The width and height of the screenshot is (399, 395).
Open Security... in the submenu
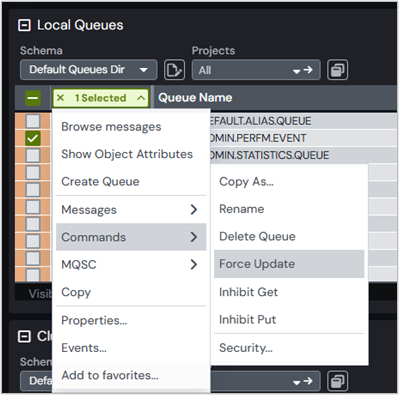click(289, 348)
